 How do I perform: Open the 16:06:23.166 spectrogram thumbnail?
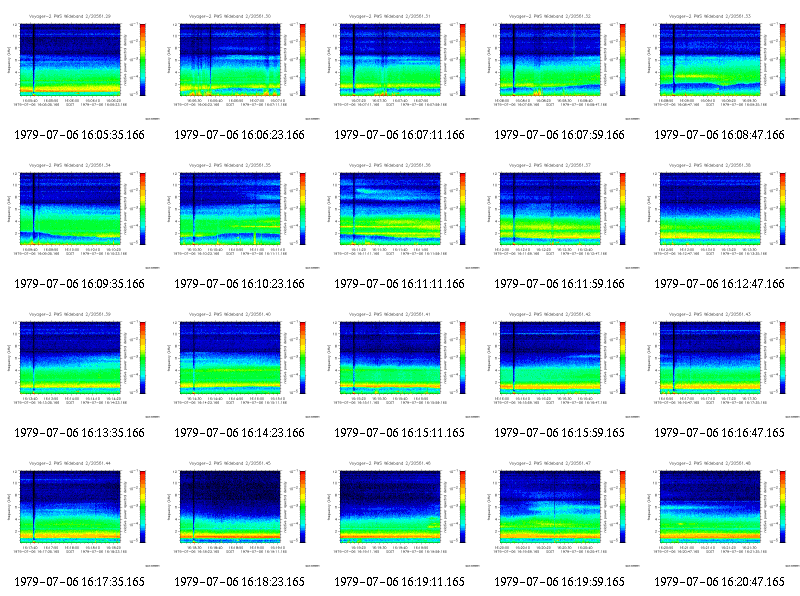coord(240,66)
